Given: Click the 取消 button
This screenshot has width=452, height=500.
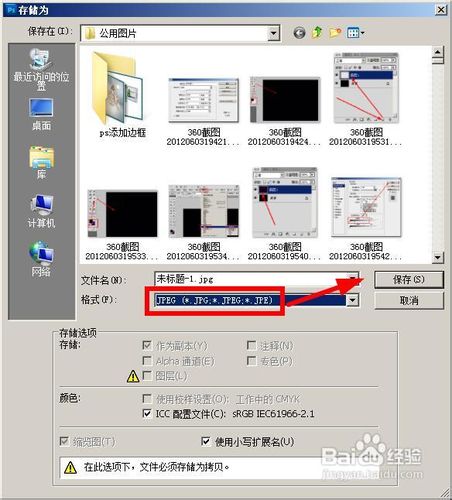Looking at the screenshot, I should coord(409,301).
